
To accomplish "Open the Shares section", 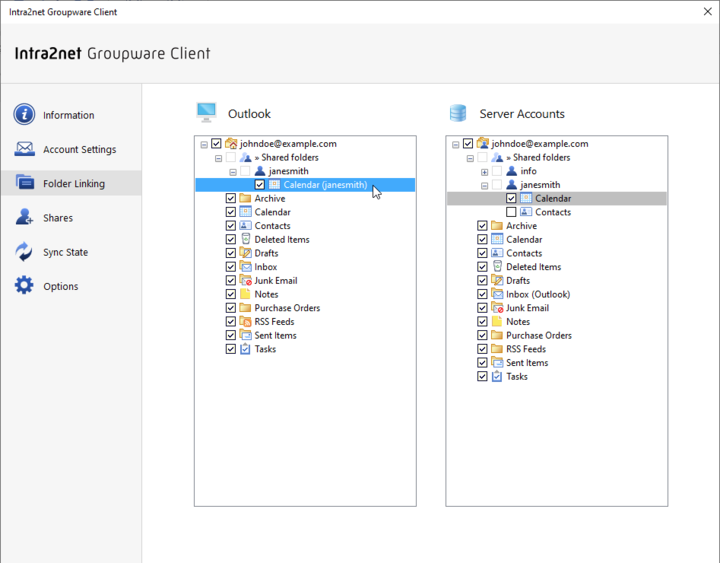I will point(71,218).
